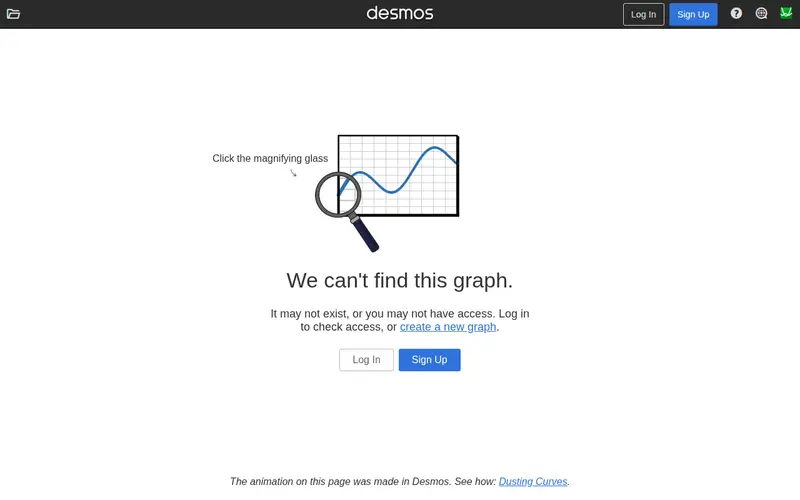Click Log In below the error message
Image resolution: width=800 pixels, height=500 pixels.
coord(366,360)
